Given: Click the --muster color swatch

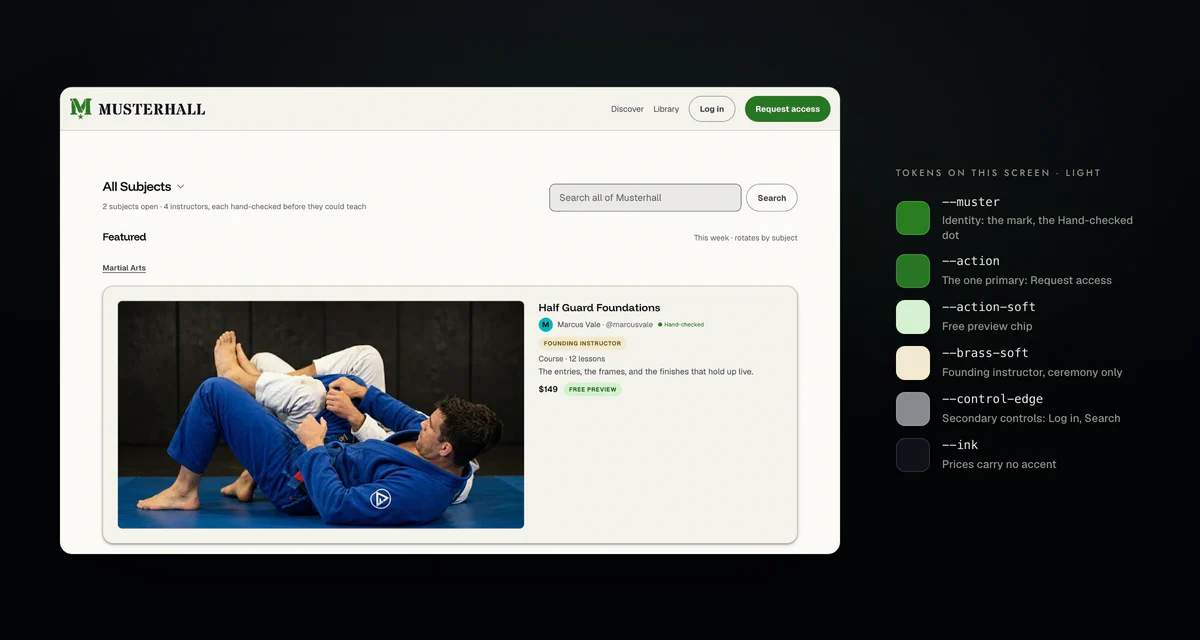Looking at the screenshot, I should 913,218.
